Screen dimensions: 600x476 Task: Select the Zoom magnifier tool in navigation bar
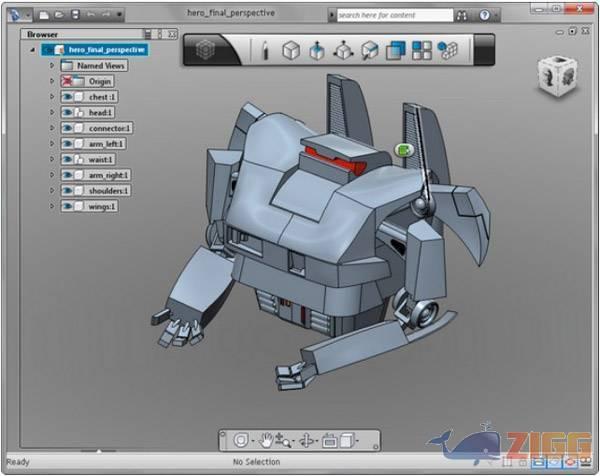283,440
